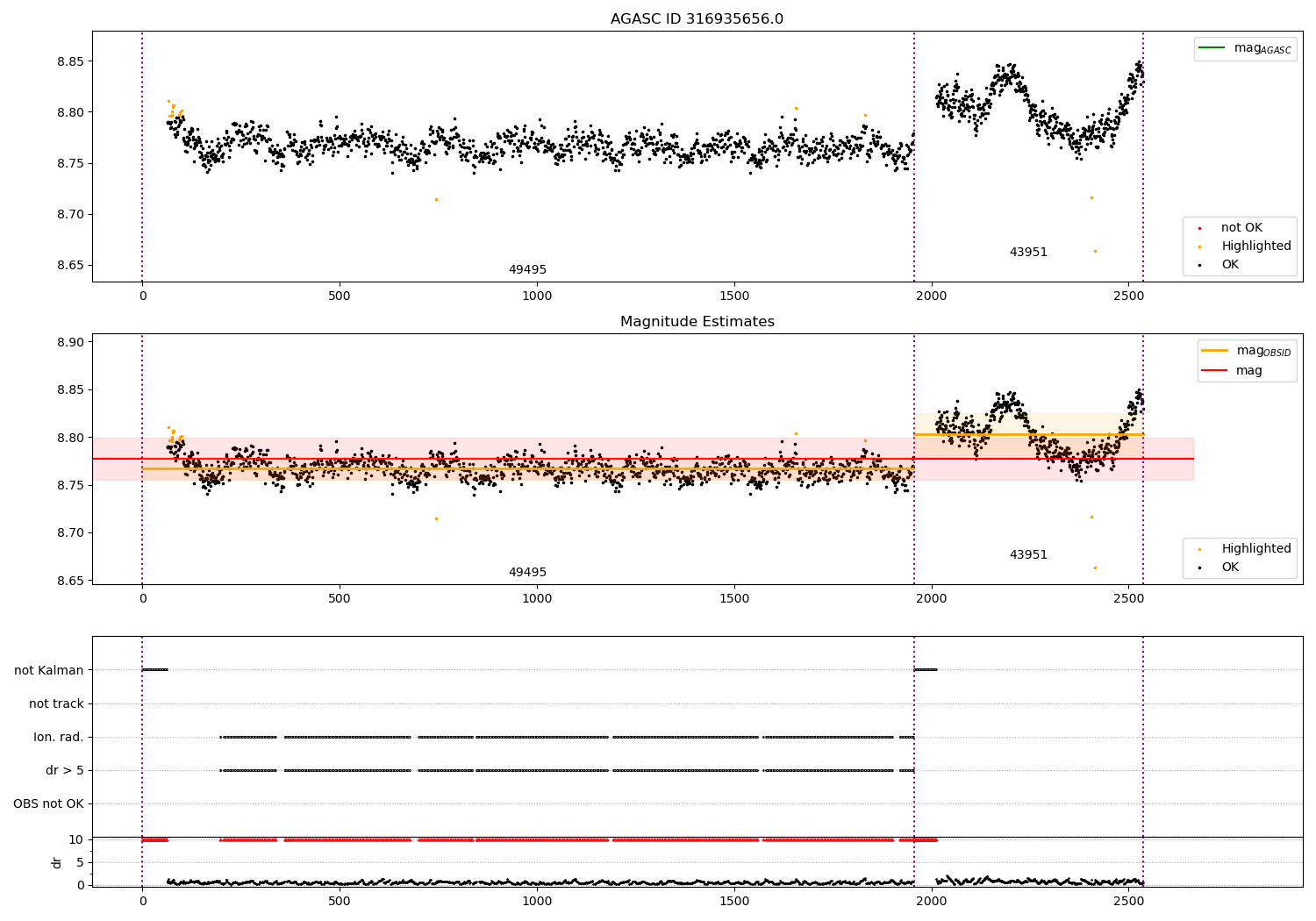Click the "2000" x tick of bottom plot
1316x921 pixels.
[931, 901]
